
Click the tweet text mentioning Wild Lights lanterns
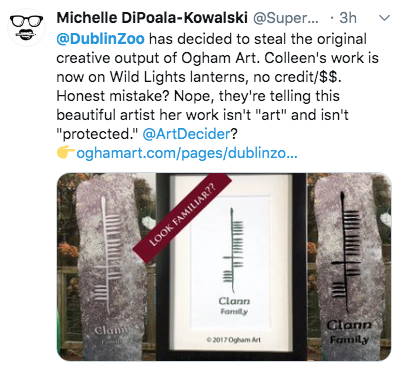(199, 77)
